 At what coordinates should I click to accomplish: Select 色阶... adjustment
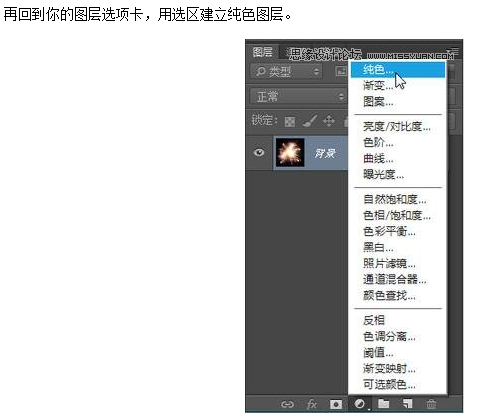point(398,142)
